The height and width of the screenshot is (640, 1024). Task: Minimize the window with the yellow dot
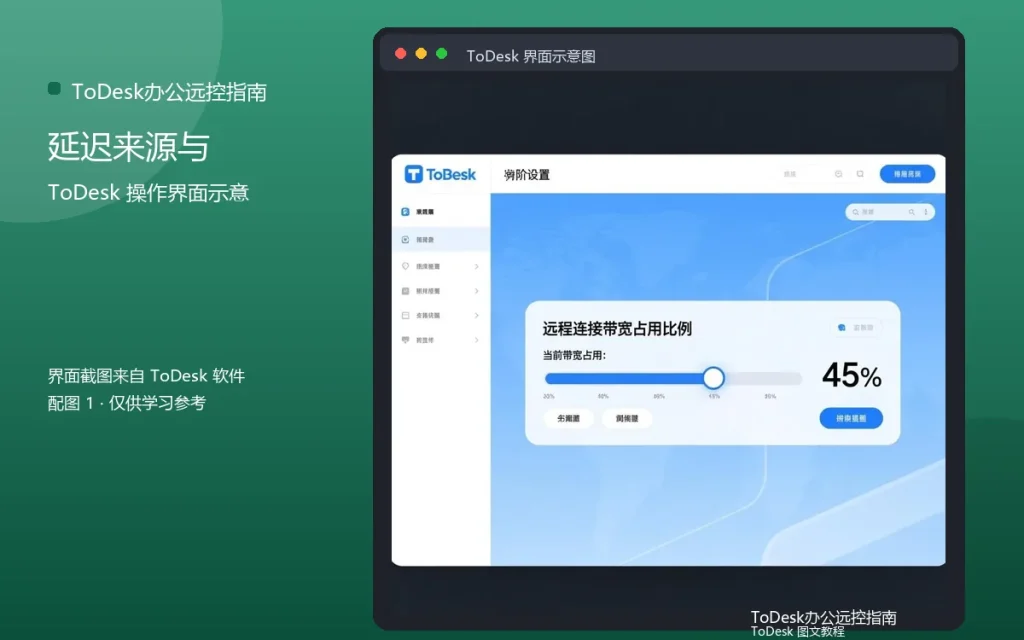(x=421, y=54)
